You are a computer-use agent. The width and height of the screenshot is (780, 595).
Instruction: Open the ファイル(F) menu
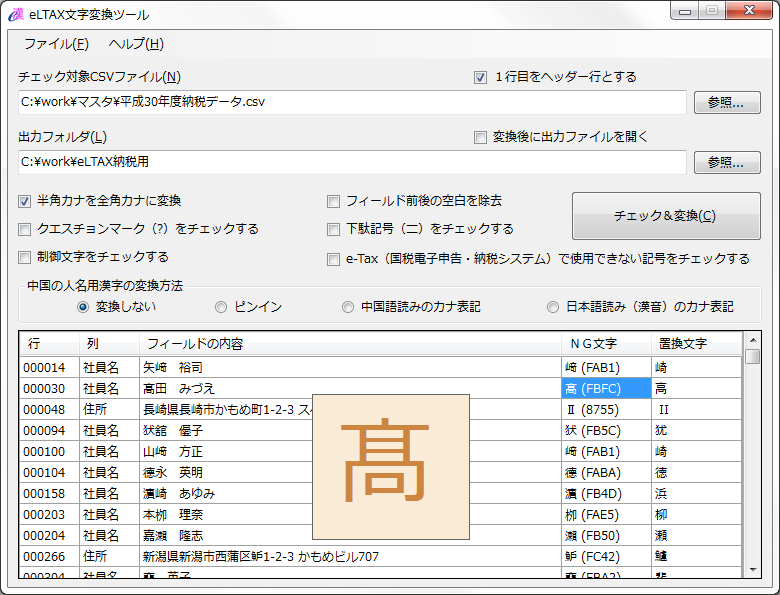pyautogui.click(x=56, y=44)
